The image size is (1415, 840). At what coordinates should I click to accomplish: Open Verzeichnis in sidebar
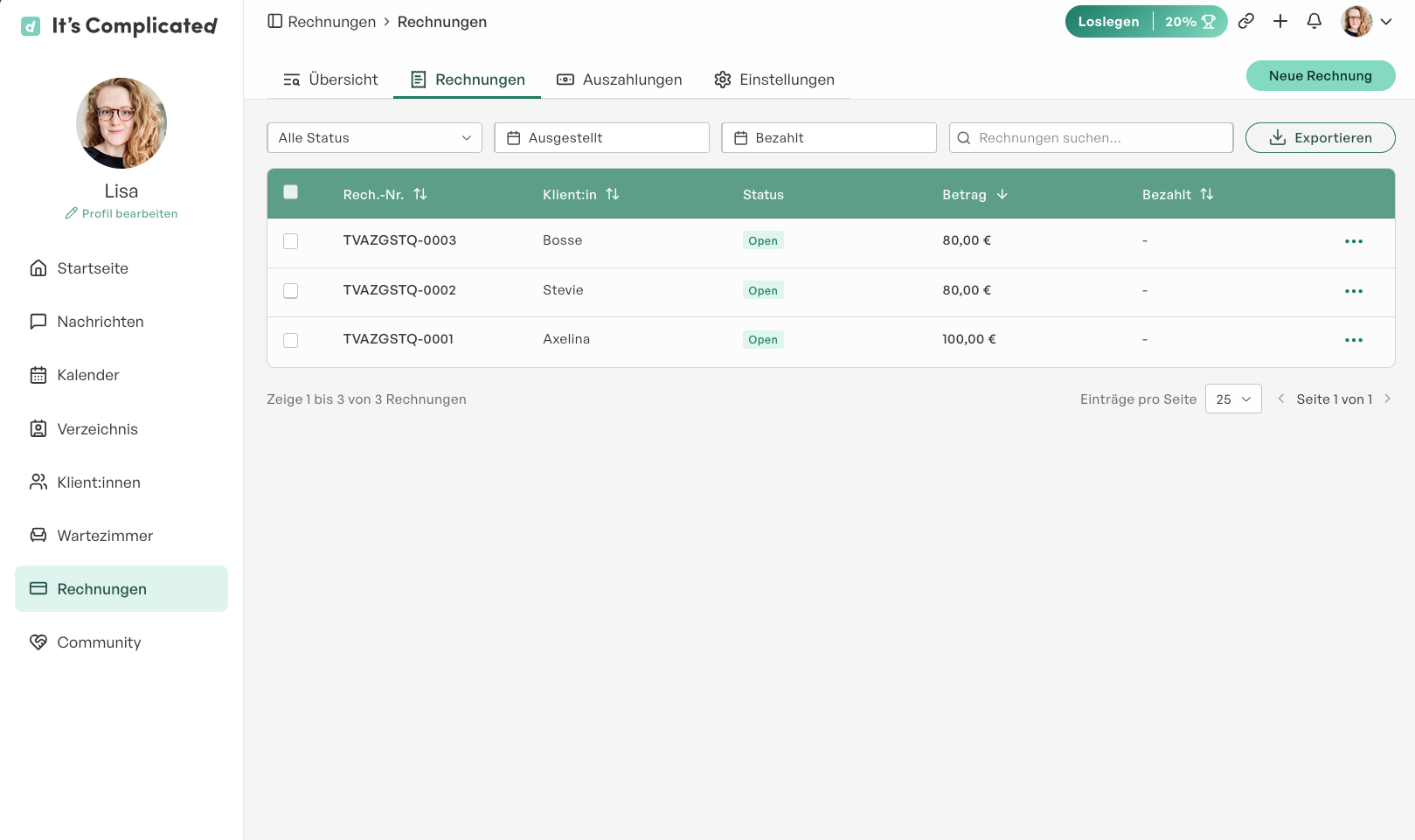121,429
